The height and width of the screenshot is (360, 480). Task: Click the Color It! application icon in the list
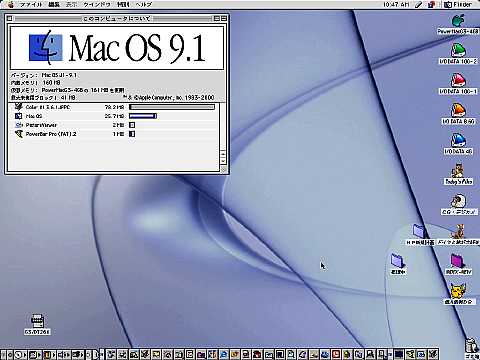[x=18, y=107]
